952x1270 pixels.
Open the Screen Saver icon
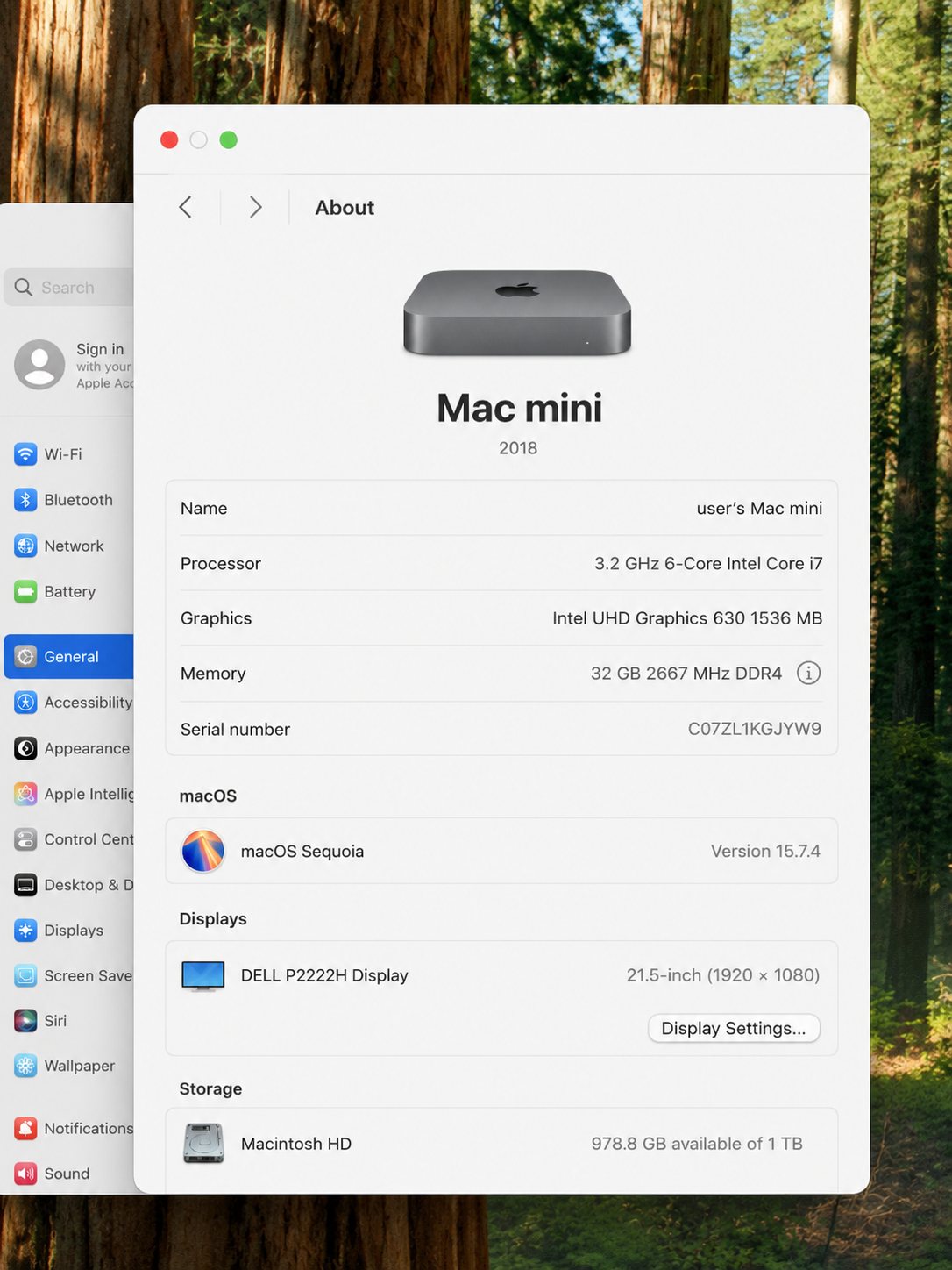(25, 975)
